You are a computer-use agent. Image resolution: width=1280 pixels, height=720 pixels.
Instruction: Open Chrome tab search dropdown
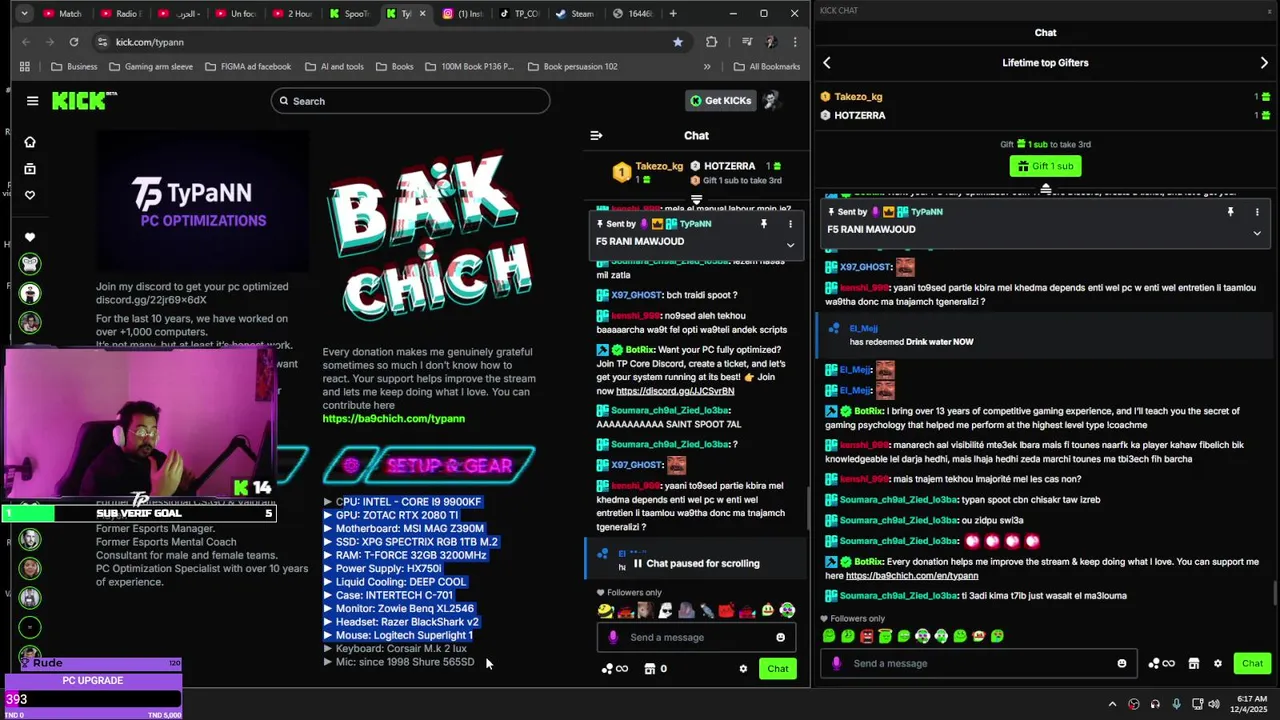click(x=24, y=14)
